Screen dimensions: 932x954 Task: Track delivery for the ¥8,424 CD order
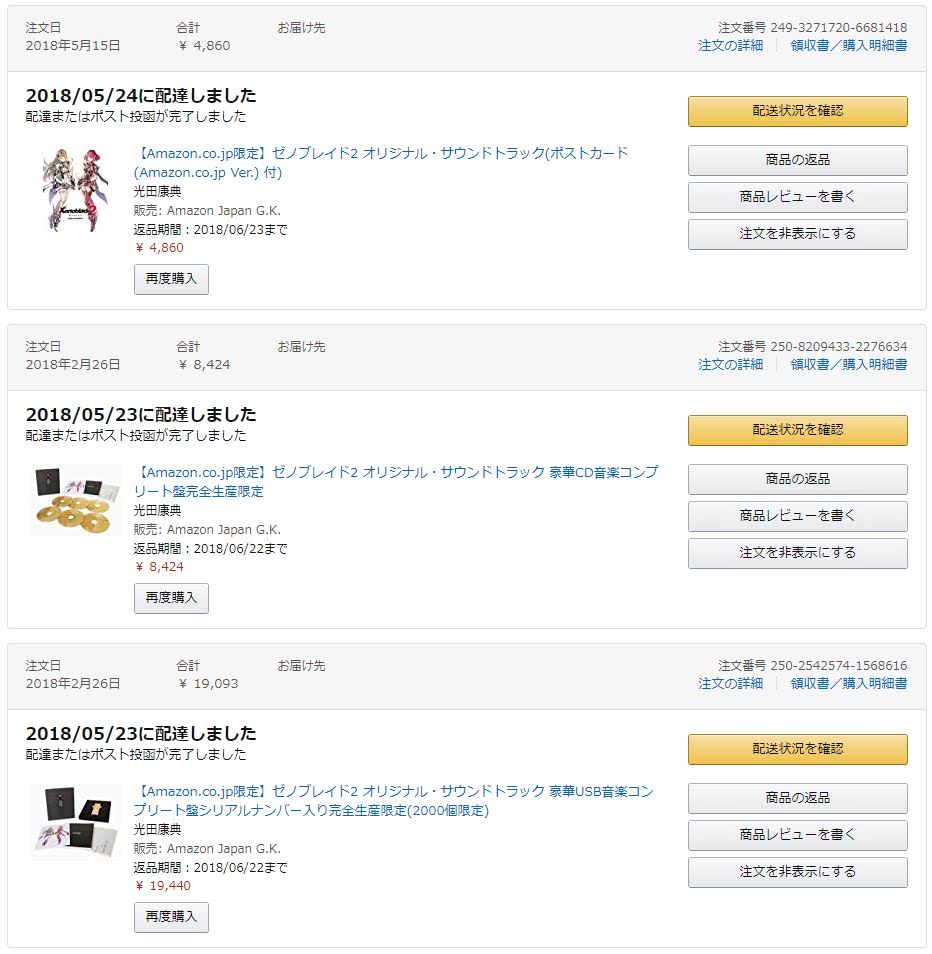(797, 430)
